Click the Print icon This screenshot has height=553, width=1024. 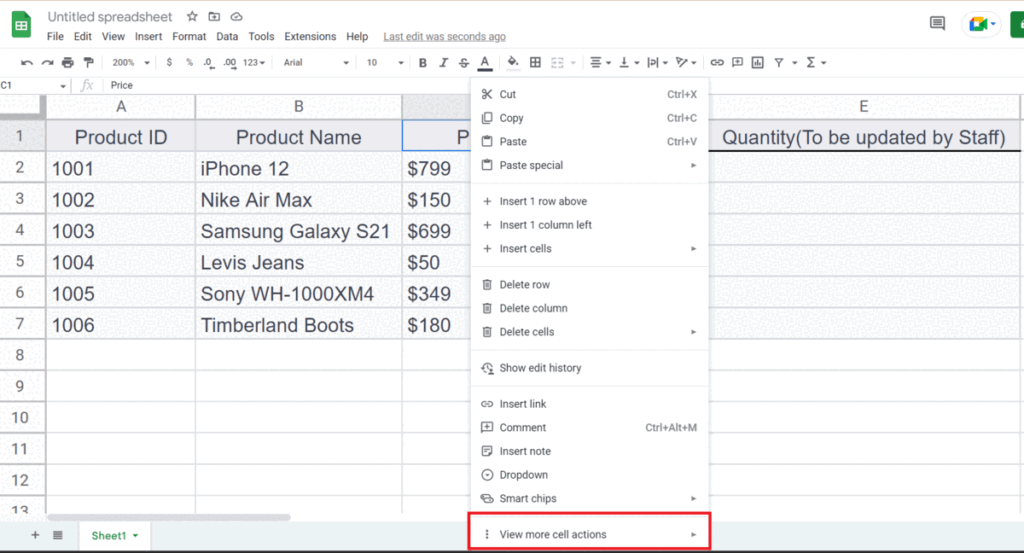(67, 63)
